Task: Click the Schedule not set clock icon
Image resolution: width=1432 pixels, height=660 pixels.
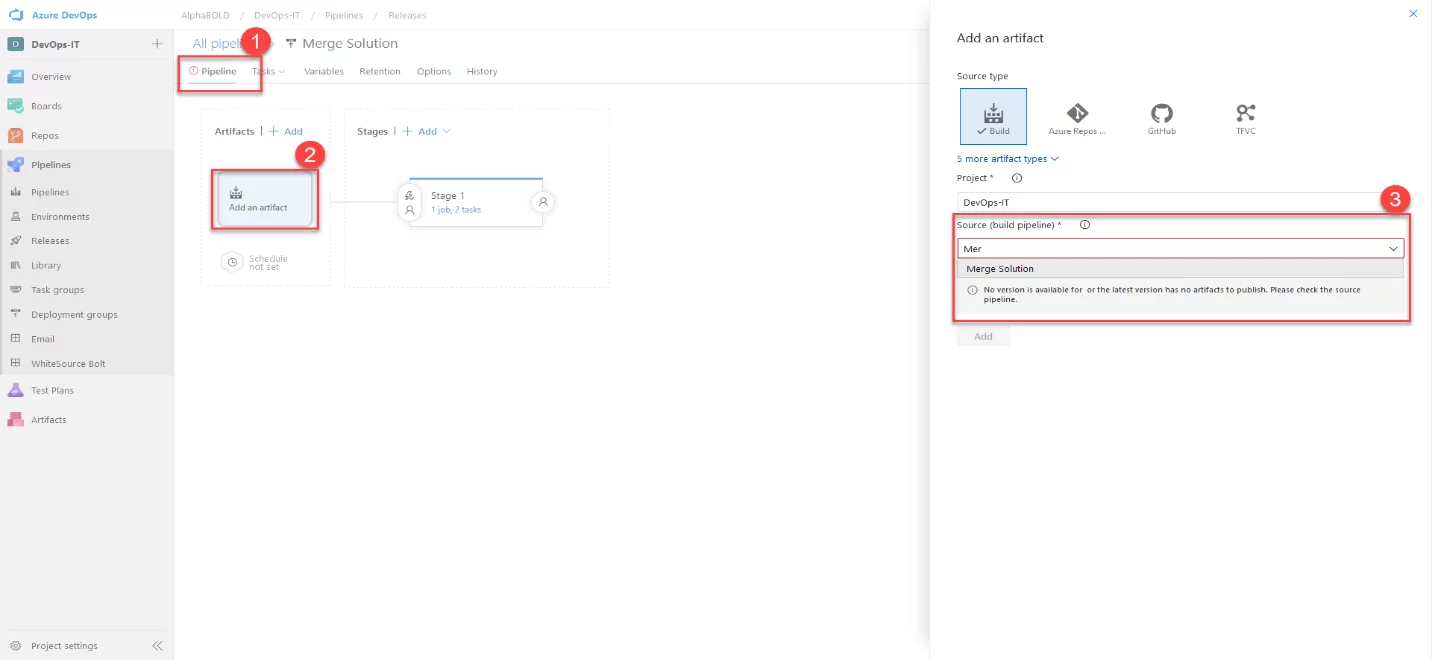Action: point(232,262)
